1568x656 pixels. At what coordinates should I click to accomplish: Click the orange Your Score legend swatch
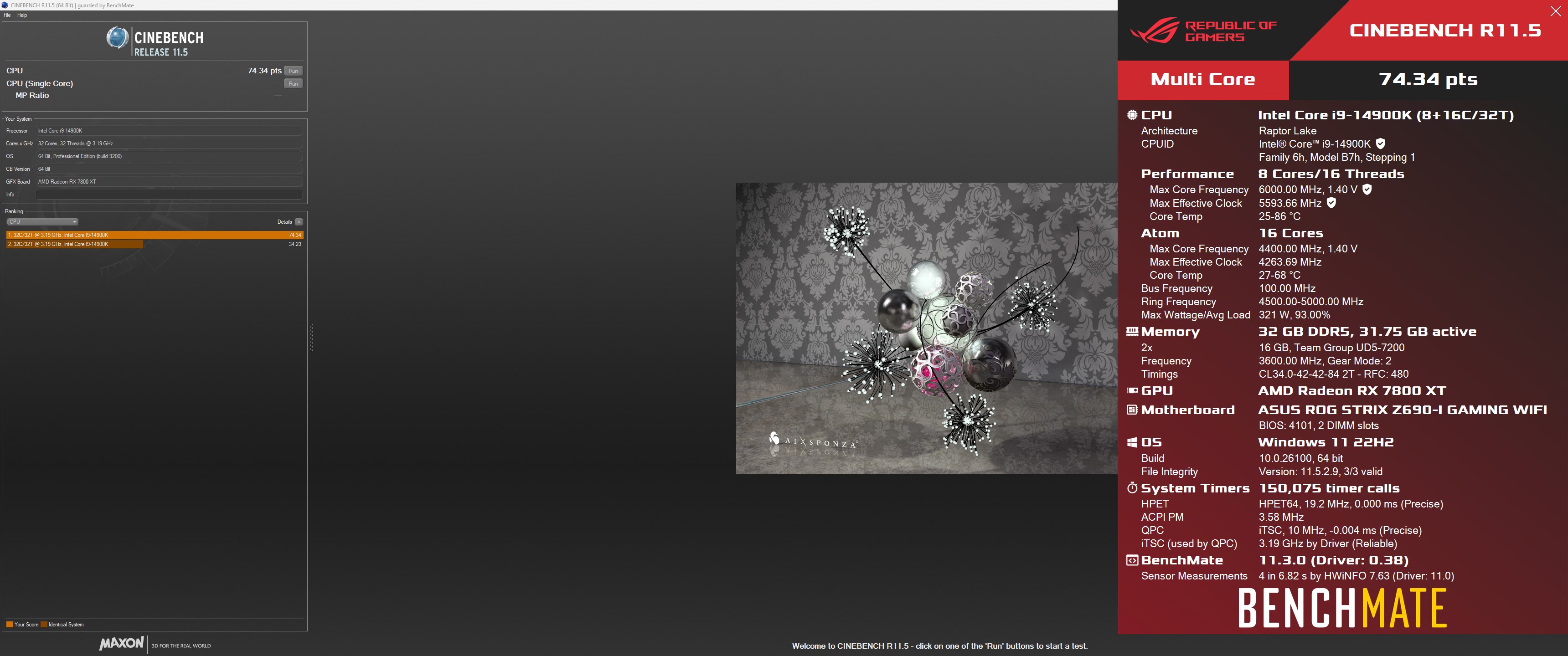10,625
